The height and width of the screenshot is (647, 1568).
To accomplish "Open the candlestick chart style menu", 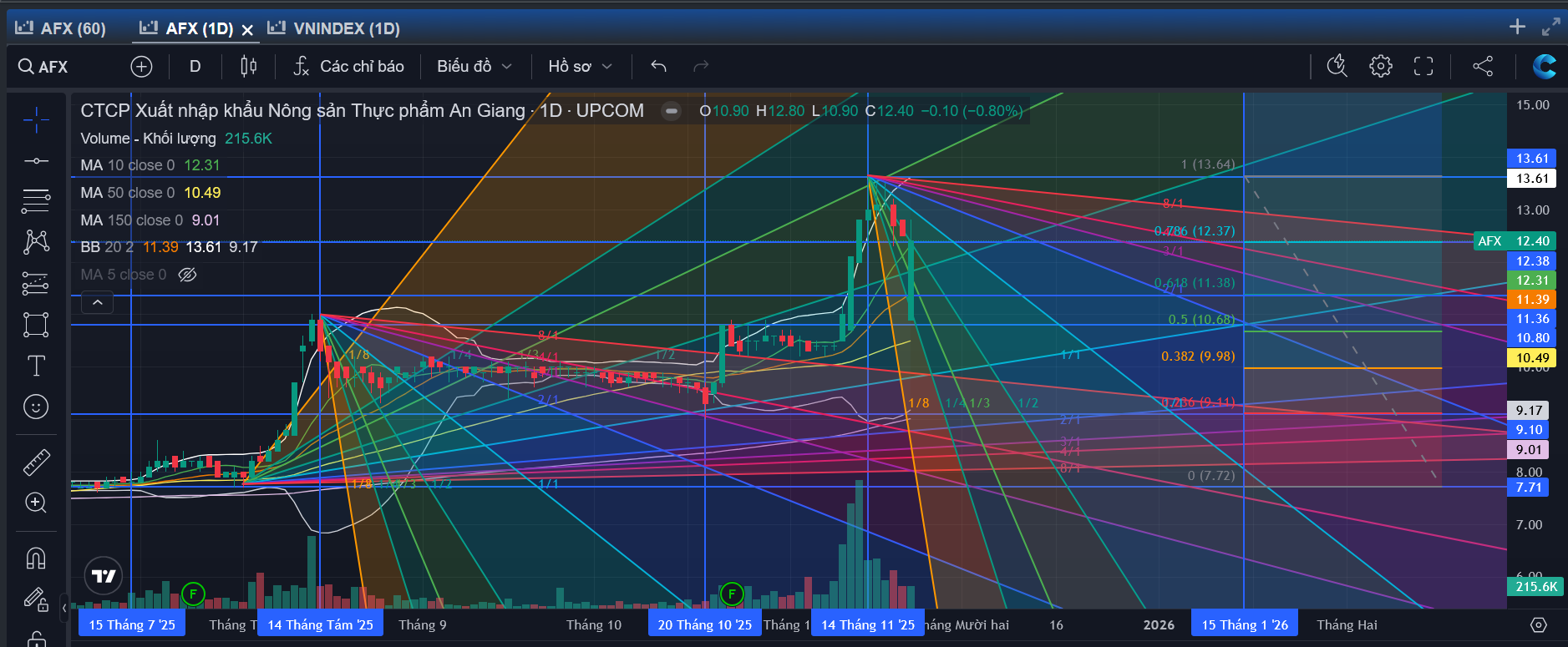I will click(248, 67).
